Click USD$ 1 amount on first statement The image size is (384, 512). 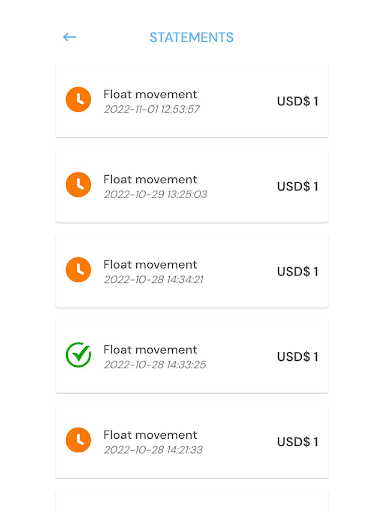[297, 101]
